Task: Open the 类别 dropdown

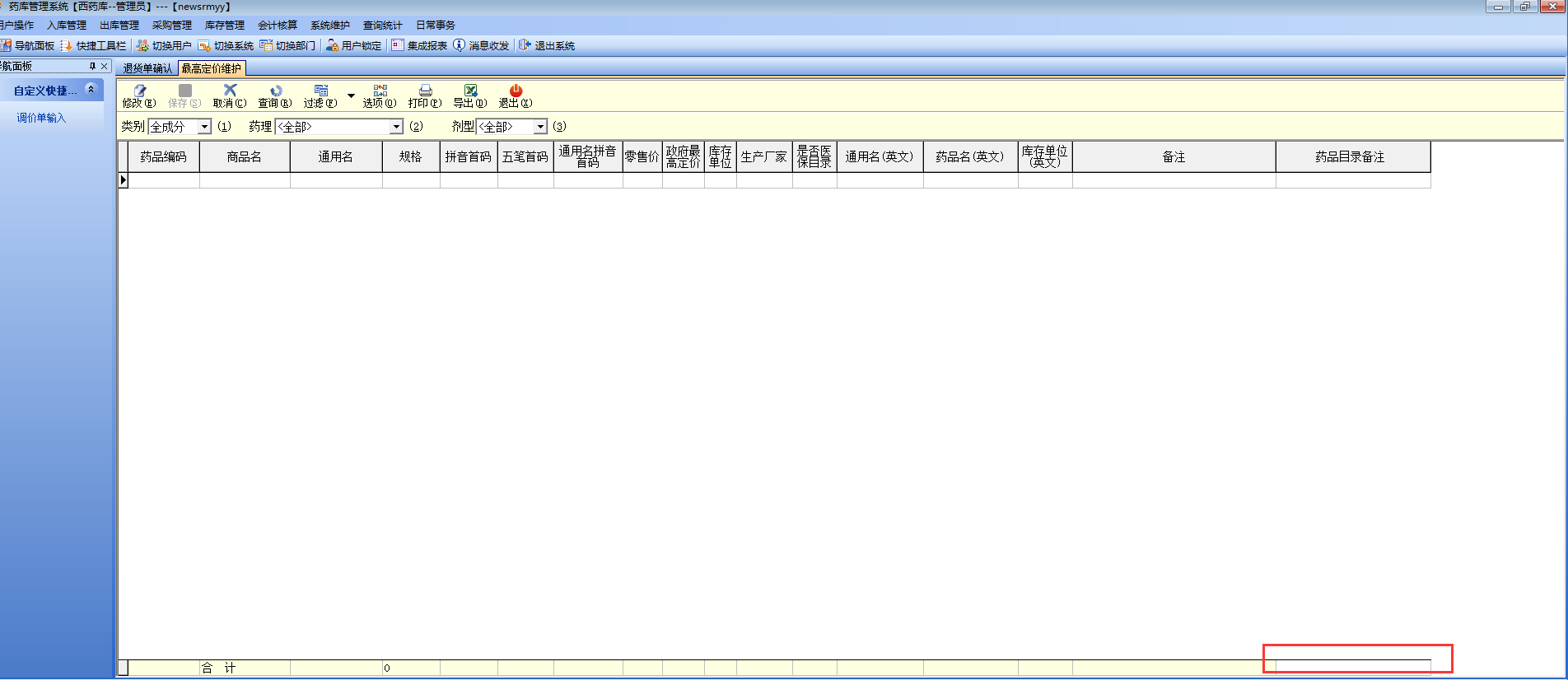Action: coord(204,127)
